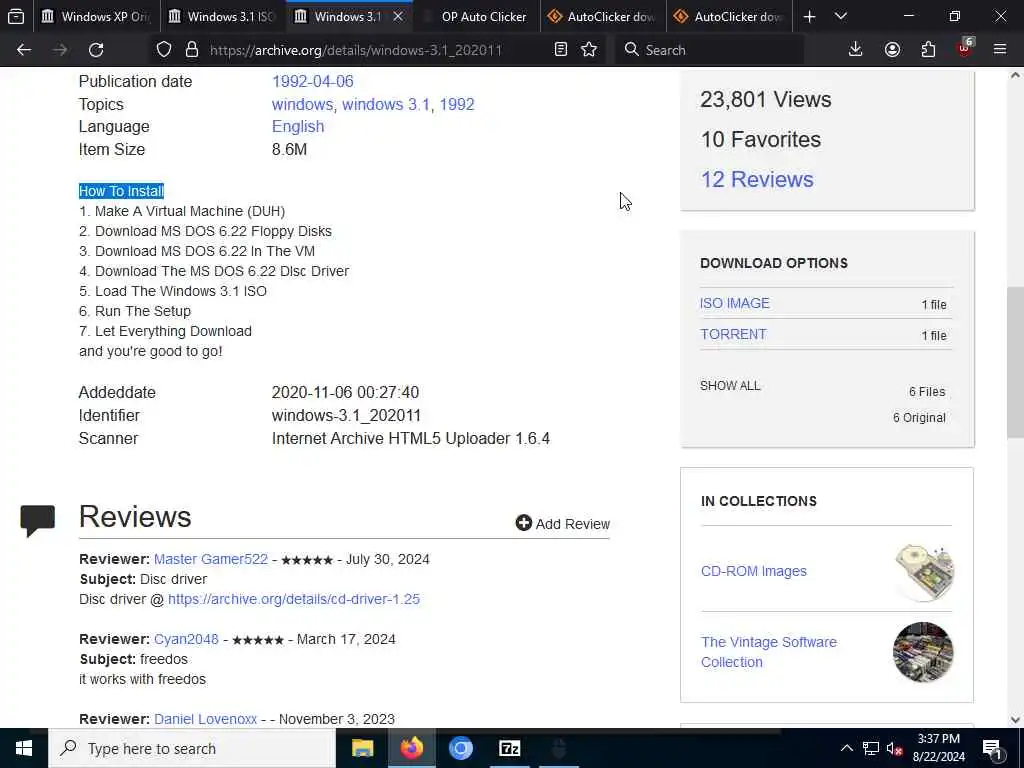Screen dimensions: 1024x768
Task: Go back to the previous page
Action: pos(24,50)
